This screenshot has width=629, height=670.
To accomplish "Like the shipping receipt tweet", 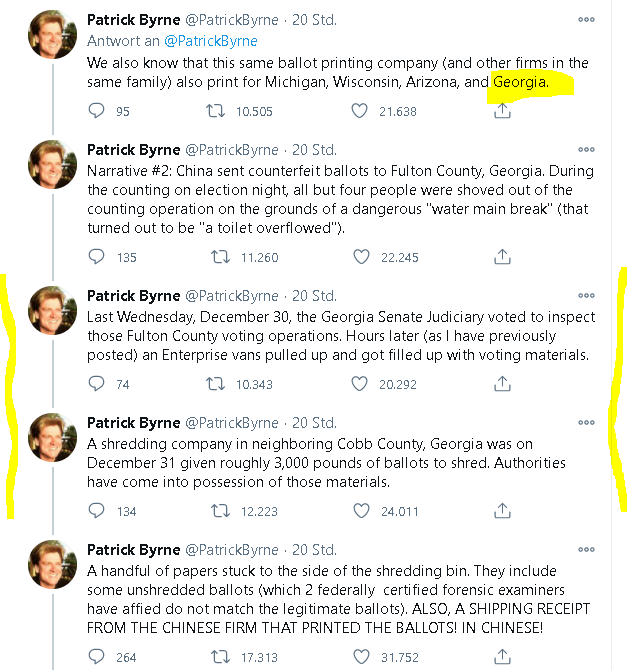I will click(360, 657).
